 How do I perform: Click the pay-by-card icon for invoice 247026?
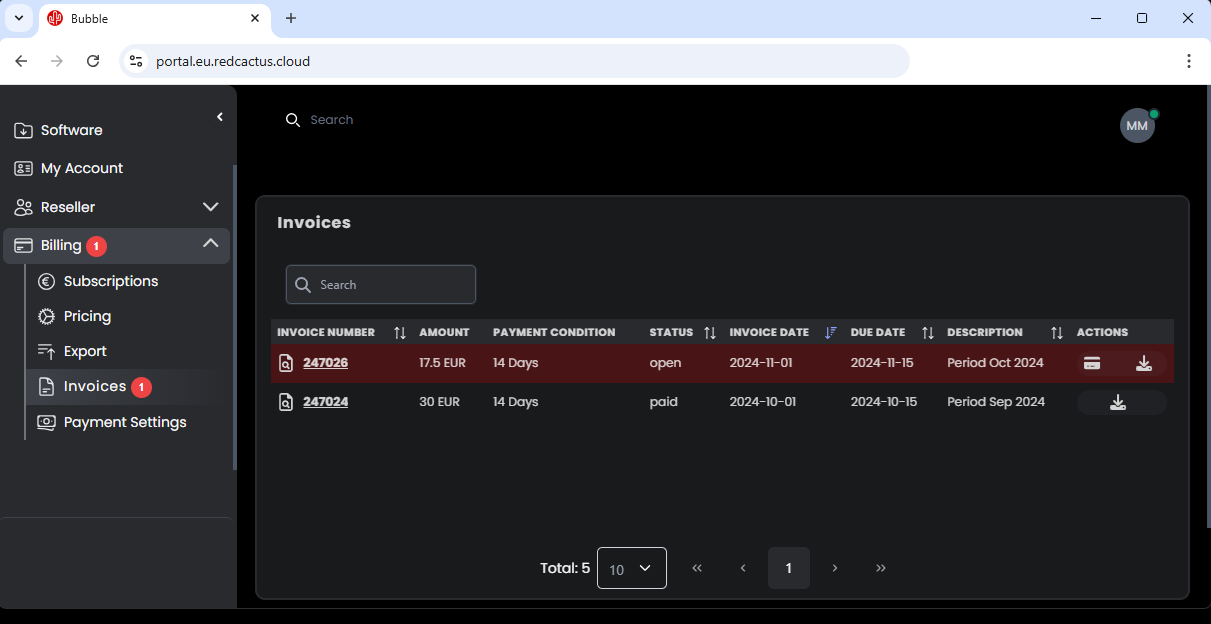coord(1092,364)
